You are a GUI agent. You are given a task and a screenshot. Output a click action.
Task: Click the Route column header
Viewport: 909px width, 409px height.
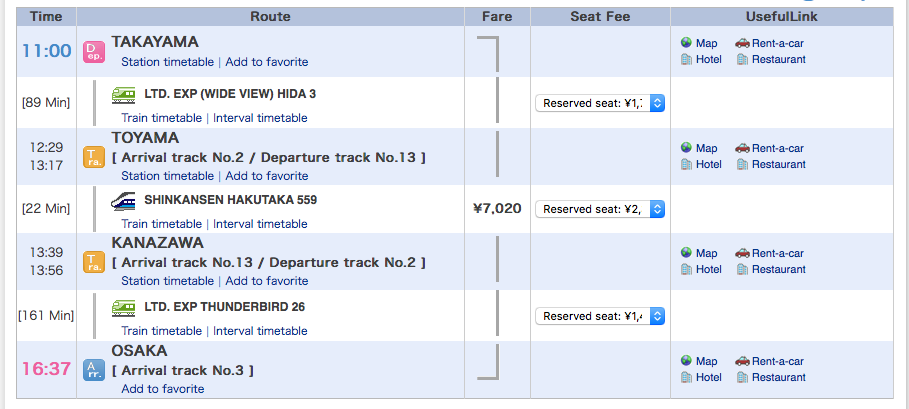(x=270, y=16)
